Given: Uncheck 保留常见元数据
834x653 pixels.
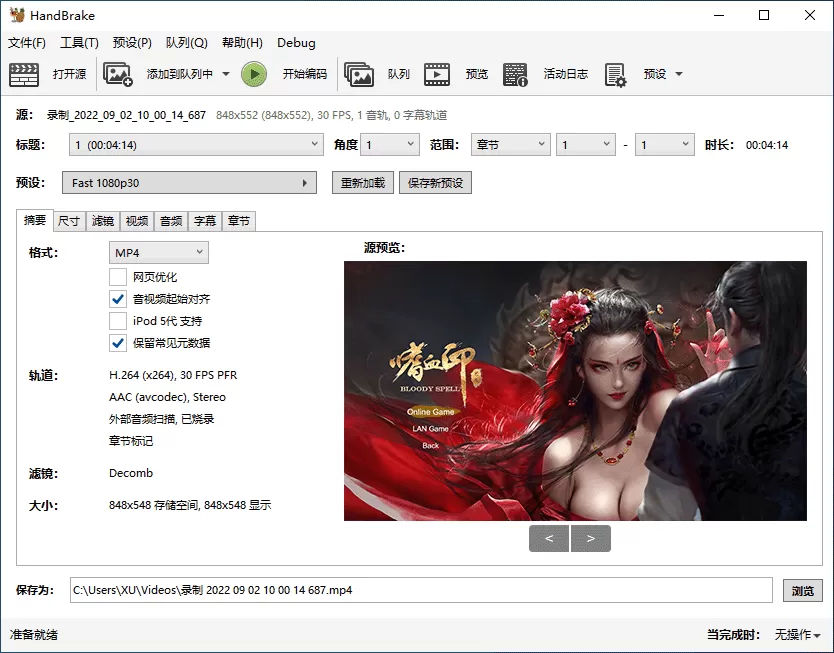Looking at the screenshot, I should [116, 343].
